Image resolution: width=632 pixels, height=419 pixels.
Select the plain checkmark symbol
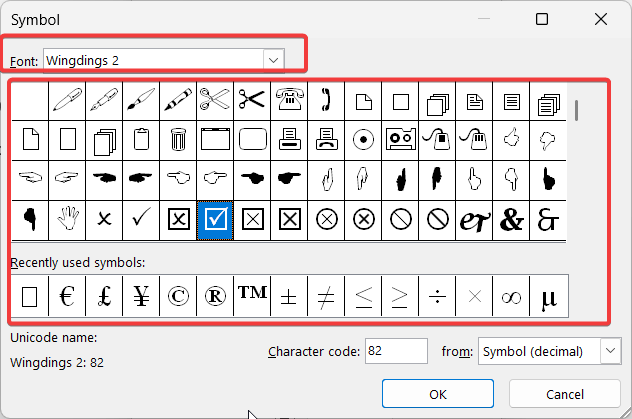click(x=141, y=220)
